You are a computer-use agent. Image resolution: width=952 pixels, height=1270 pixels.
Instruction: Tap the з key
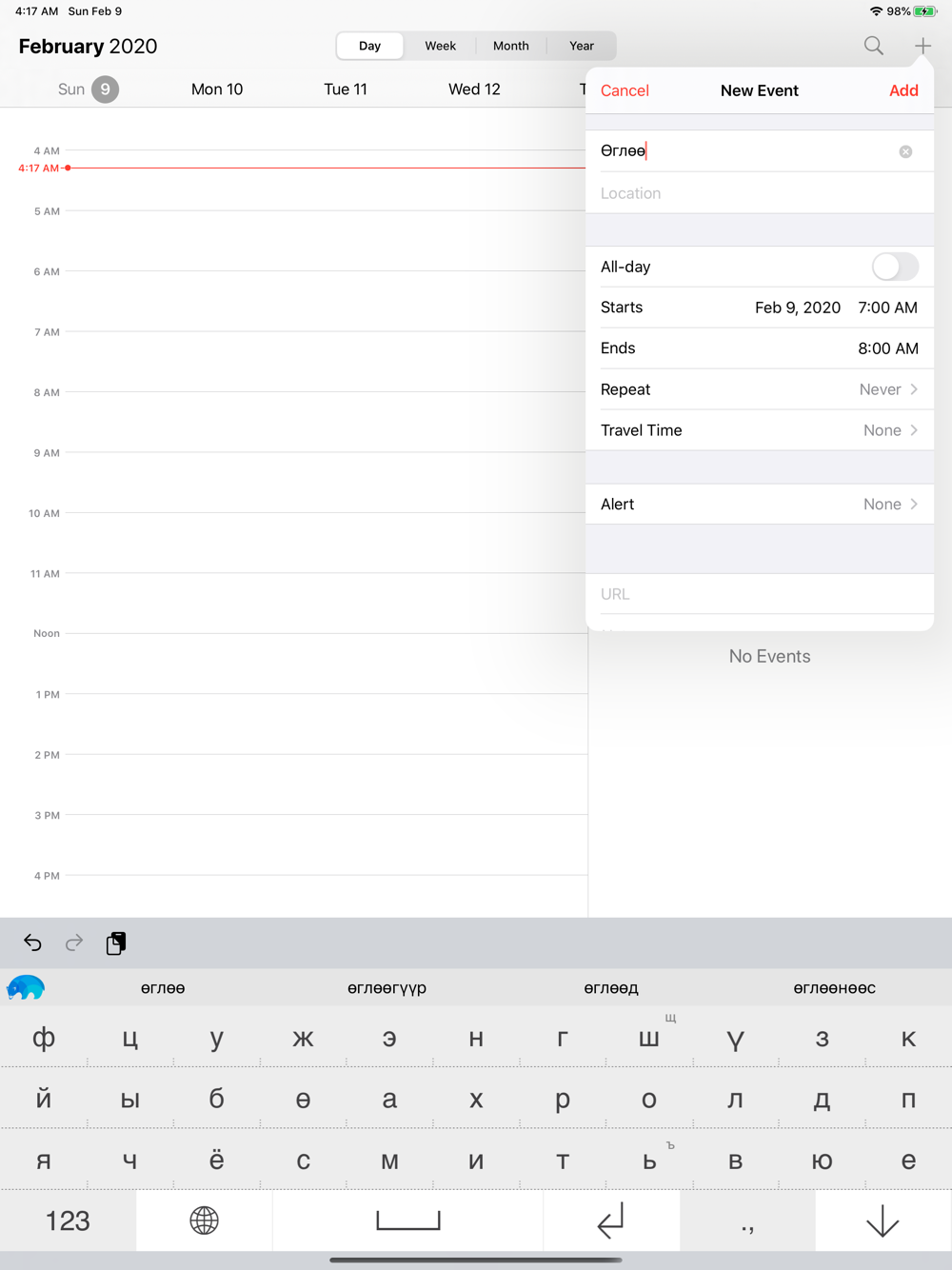(x=823, y=1038)
